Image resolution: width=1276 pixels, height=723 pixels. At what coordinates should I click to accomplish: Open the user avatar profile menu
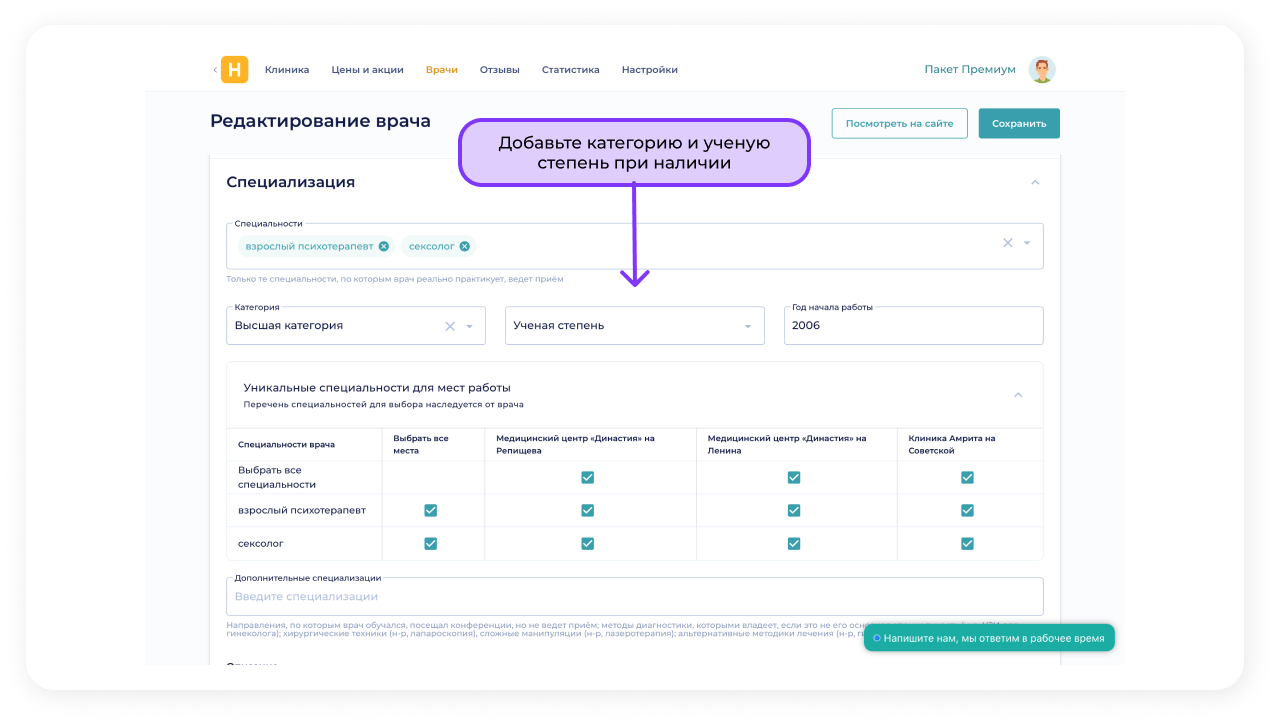click(1042, 69)
